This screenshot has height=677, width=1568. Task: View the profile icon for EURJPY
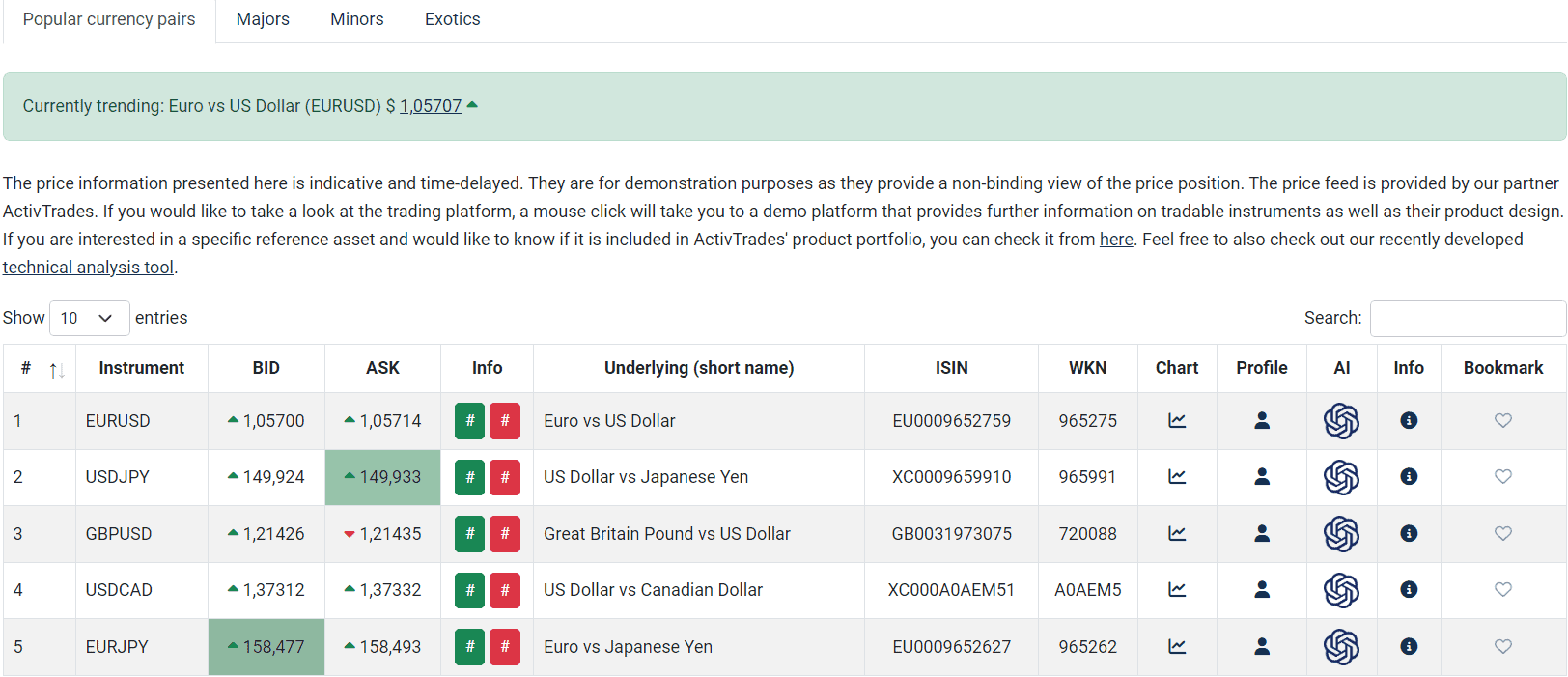1262,646
